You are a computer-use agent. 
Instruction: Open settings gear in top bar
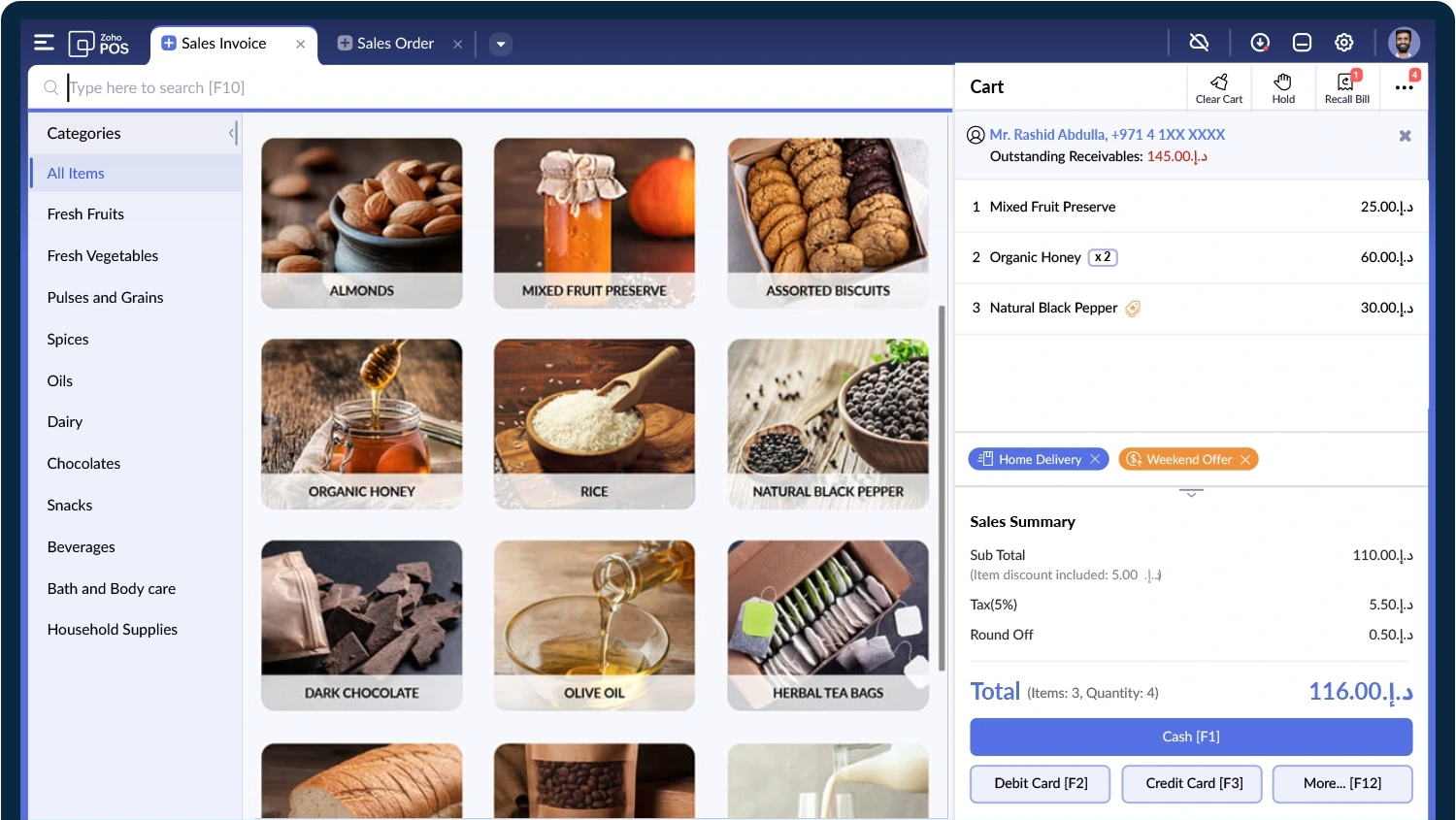pyautogui.click(x=1343, y=43)
